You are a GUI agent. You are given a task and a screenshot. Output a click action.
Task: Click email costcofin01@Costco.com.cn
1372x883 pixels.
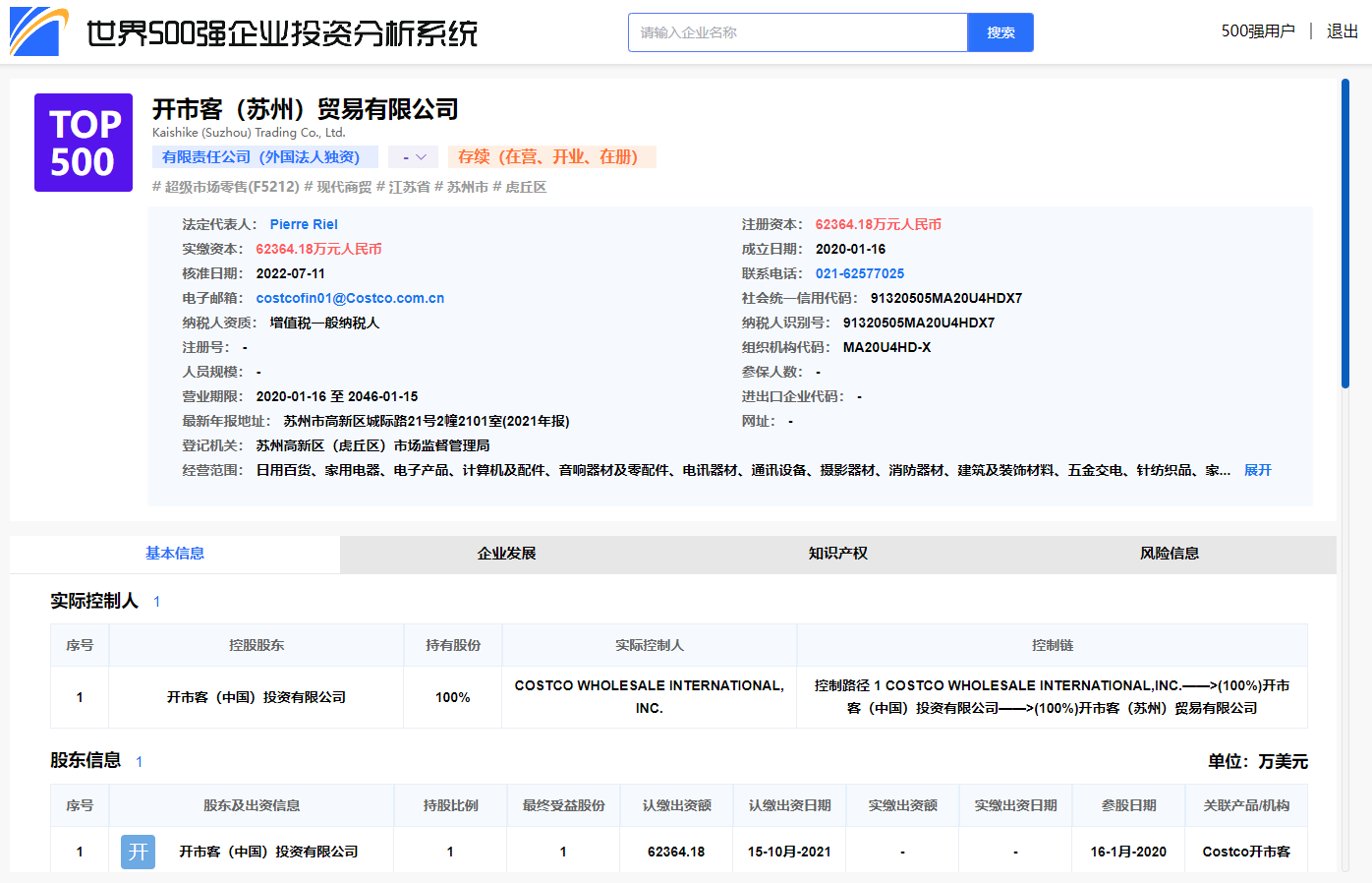(x=350, y=298)
